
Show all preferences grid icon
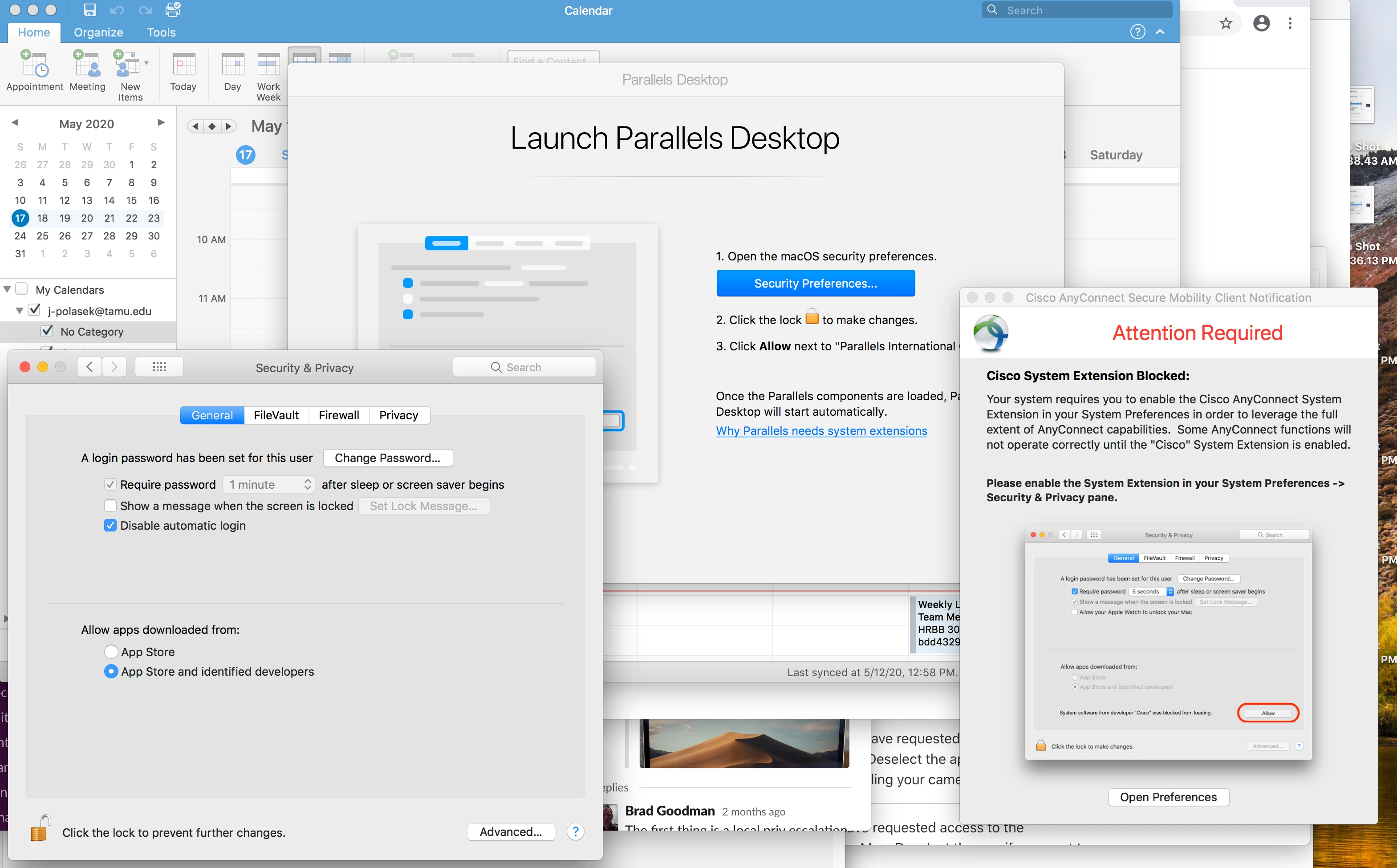pos(159,367)
